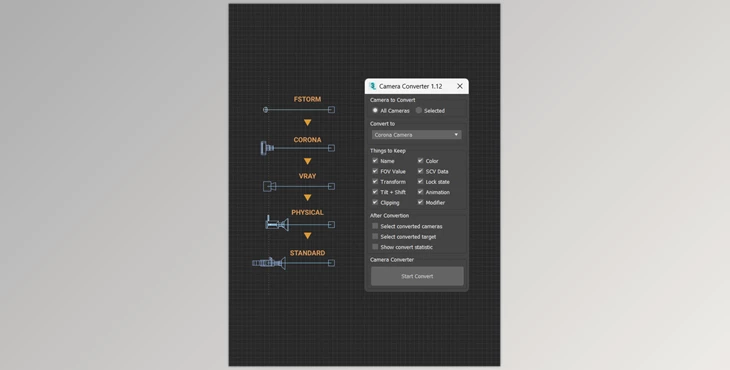Click the Things to Keep heading
Screen dimensions: 730x370
click(x=387, y=151)
